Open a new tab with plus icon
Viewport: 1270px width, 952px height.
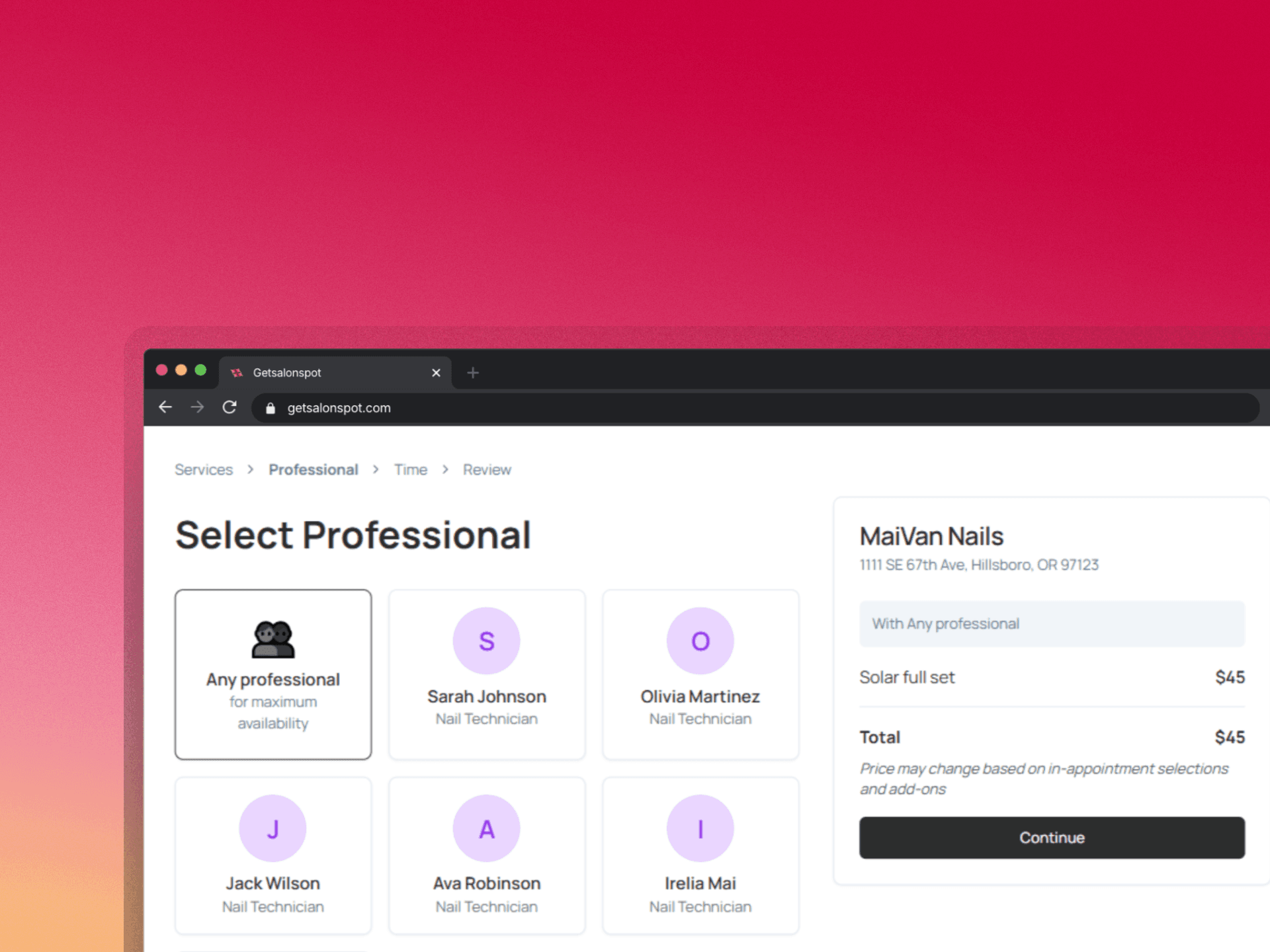click(472, 373)
